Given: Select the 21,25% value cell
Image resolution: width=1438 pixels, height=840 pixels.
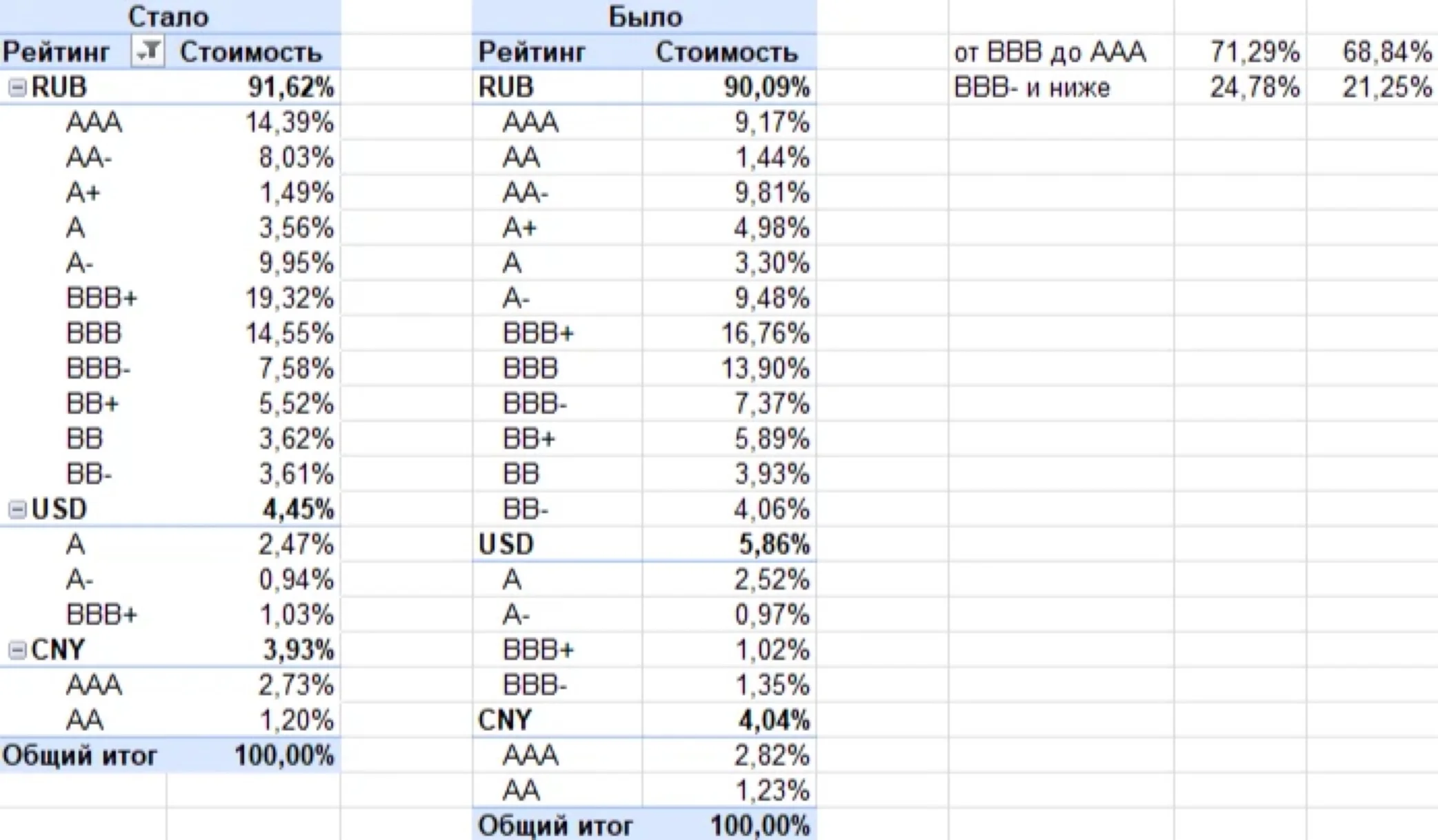Looking at the screenshot, I should tap(1372, 88).
